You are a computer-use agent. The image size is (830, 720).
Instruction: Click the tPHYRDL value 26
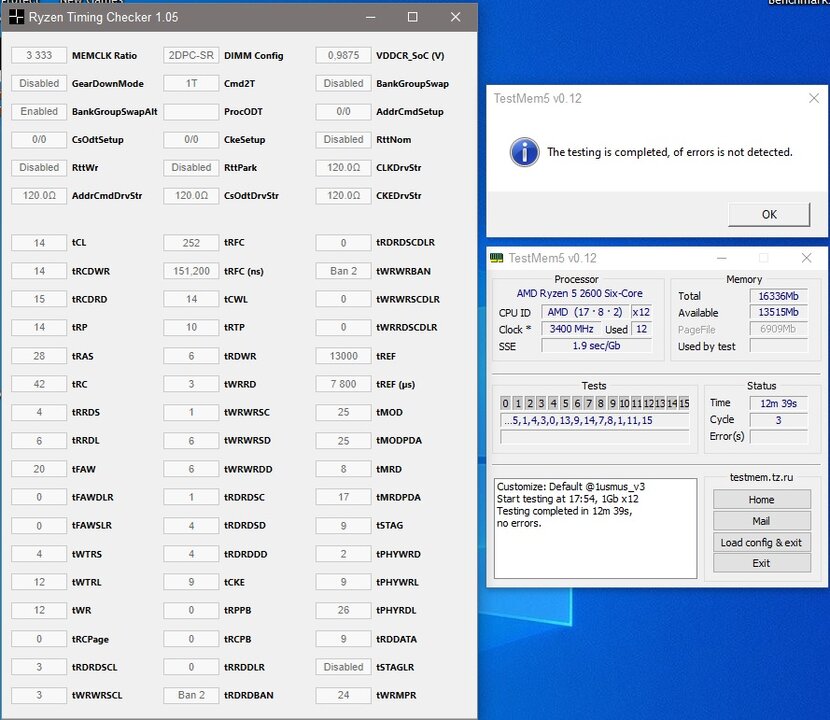click(x=343, y=610)
